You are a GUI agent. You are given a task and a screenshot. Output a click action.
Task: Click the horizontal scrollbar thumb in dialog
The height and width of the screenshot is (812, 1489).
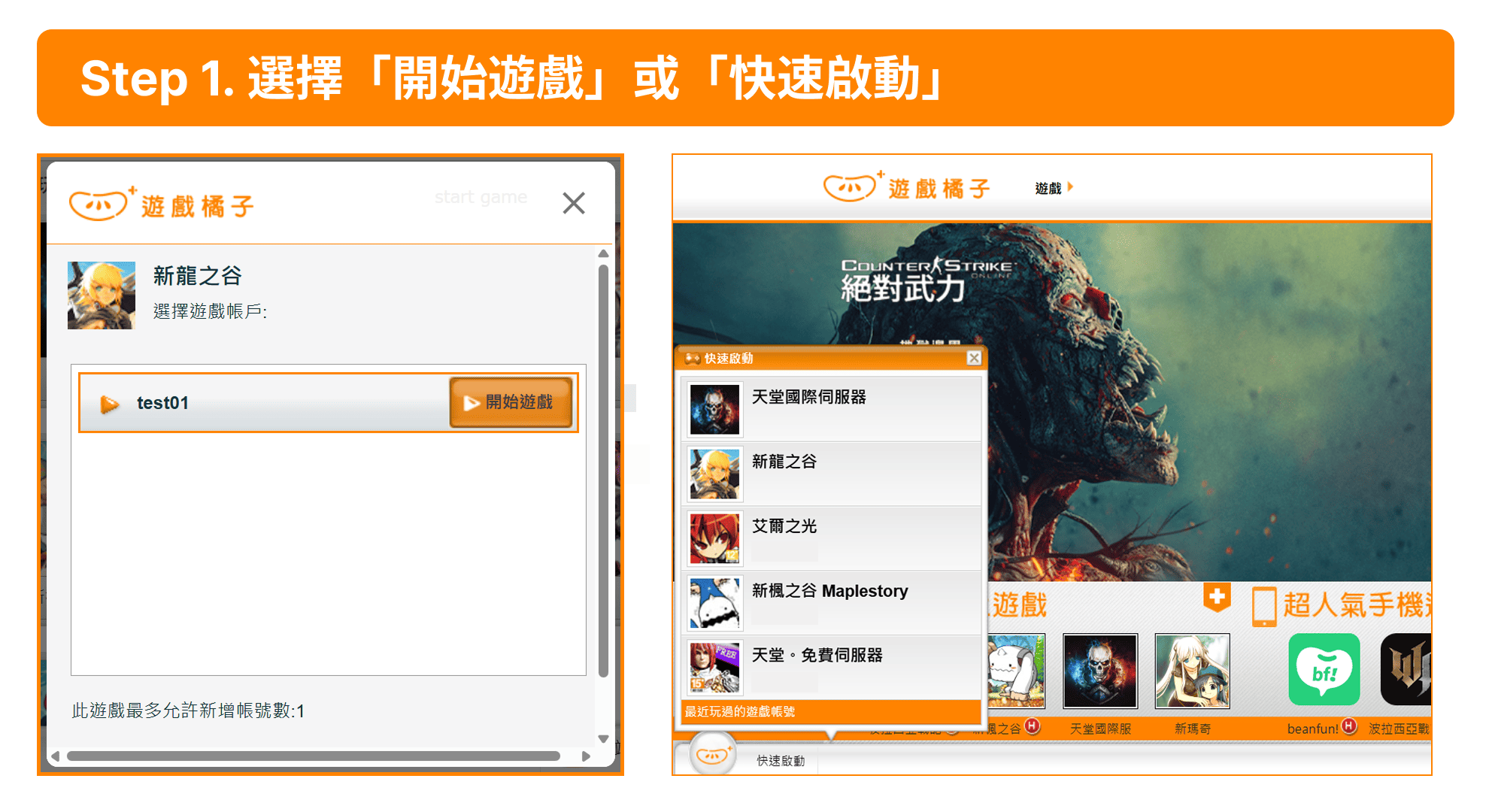(314, 756)
